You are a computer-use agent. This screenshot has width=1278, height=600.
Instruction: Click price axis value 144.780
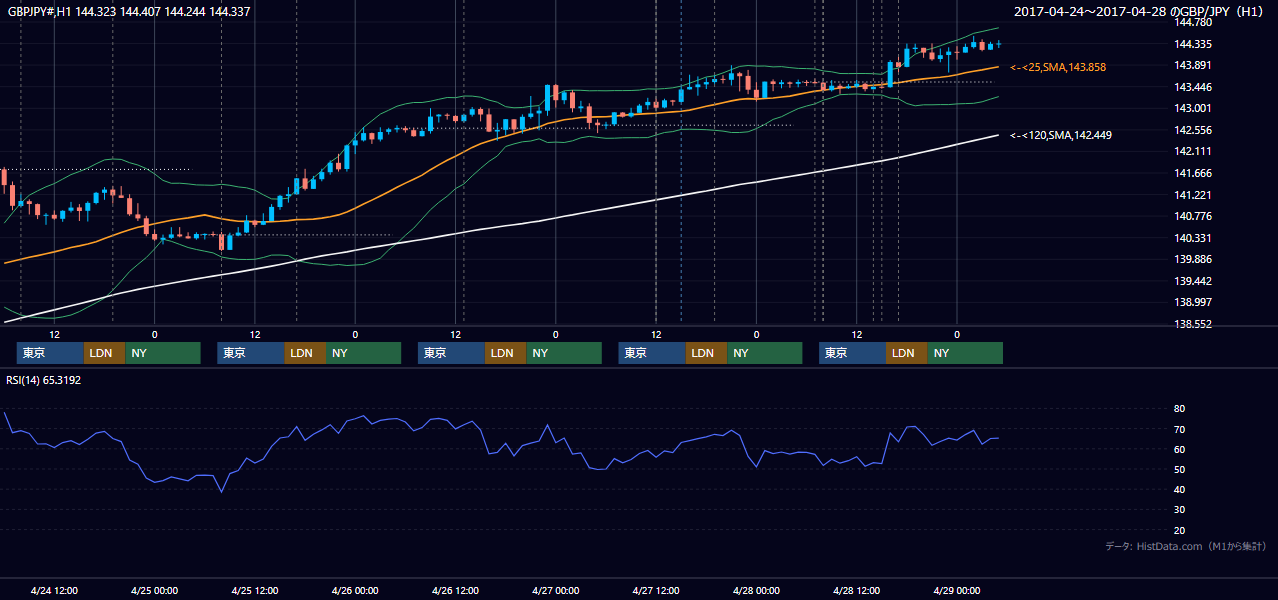tap(1193, 22)
